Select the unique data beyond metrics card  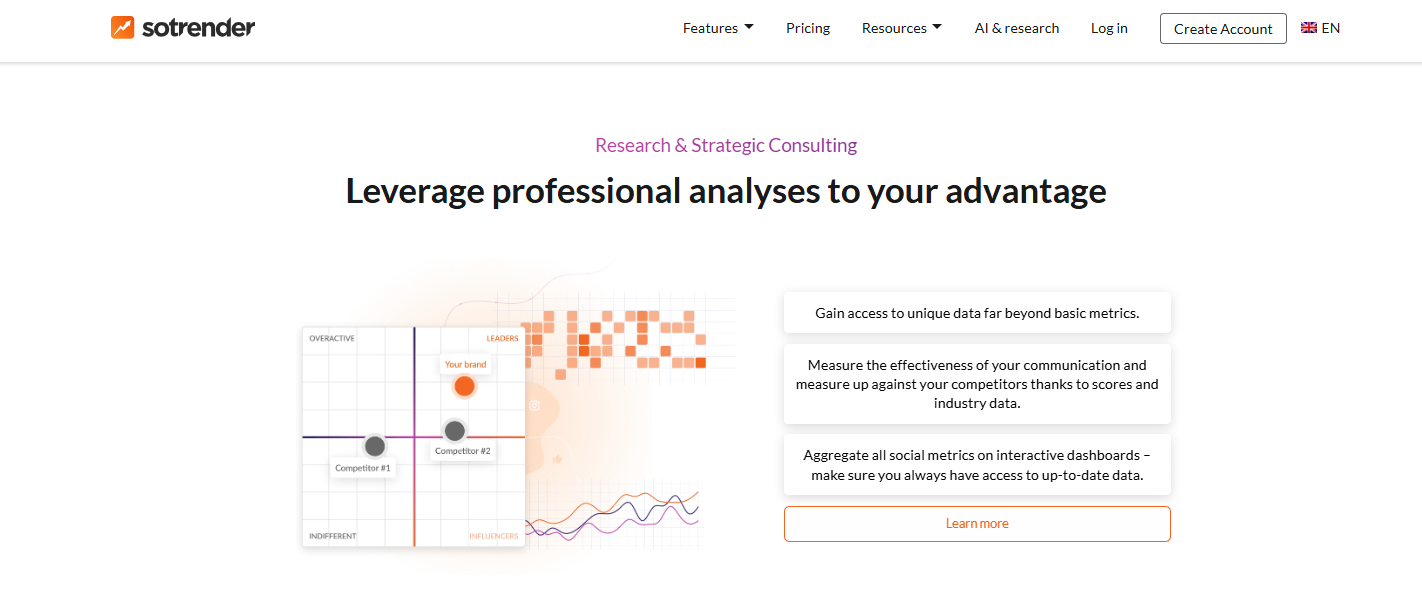click(977, 313)
